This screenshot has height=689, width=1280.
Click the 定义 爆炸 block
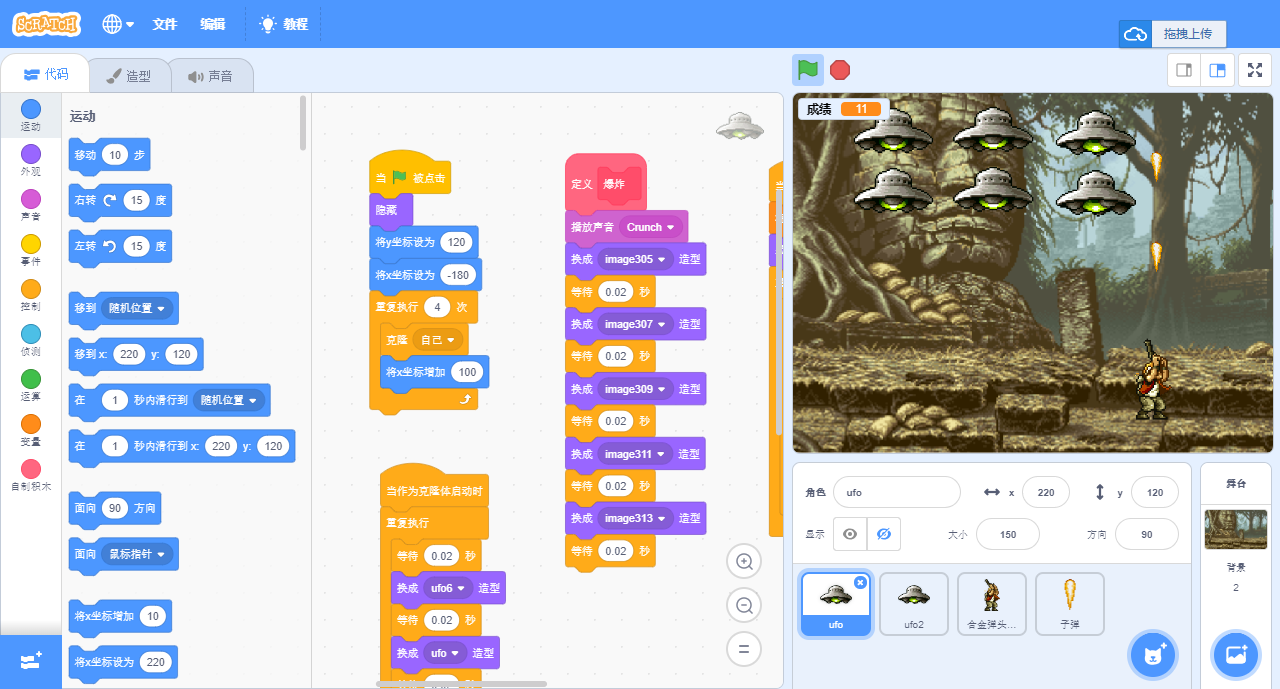(x=605, y=182)
